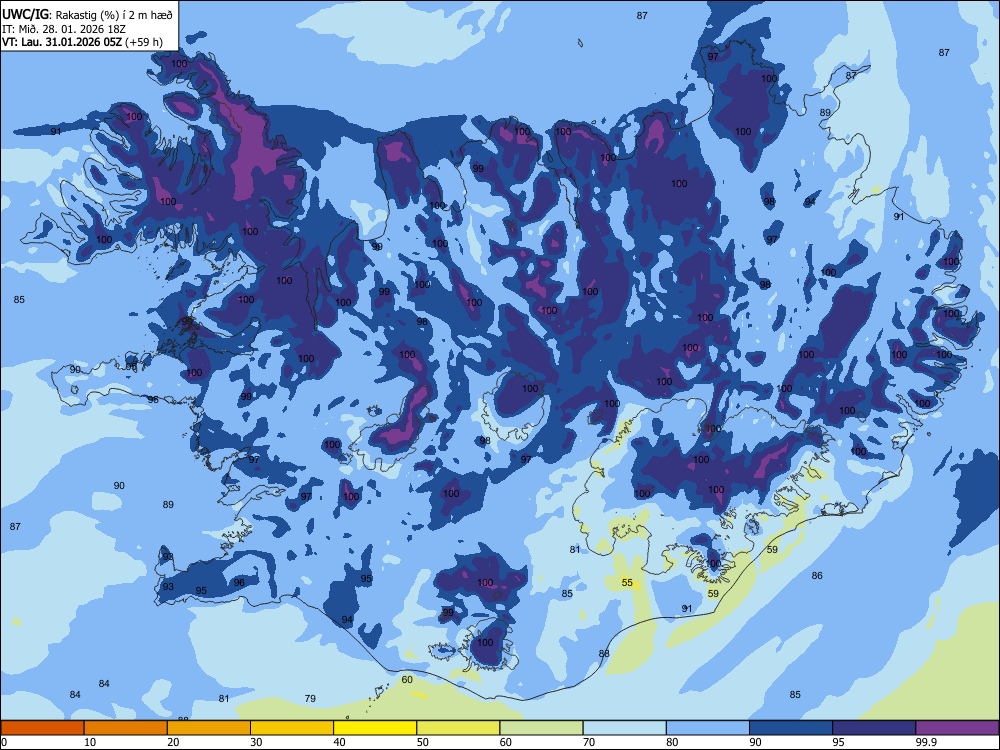Select the amber 20–30 legend color
Viewport: 1000px width, 750px height.
pyautogui.click(x=209, y=728)
